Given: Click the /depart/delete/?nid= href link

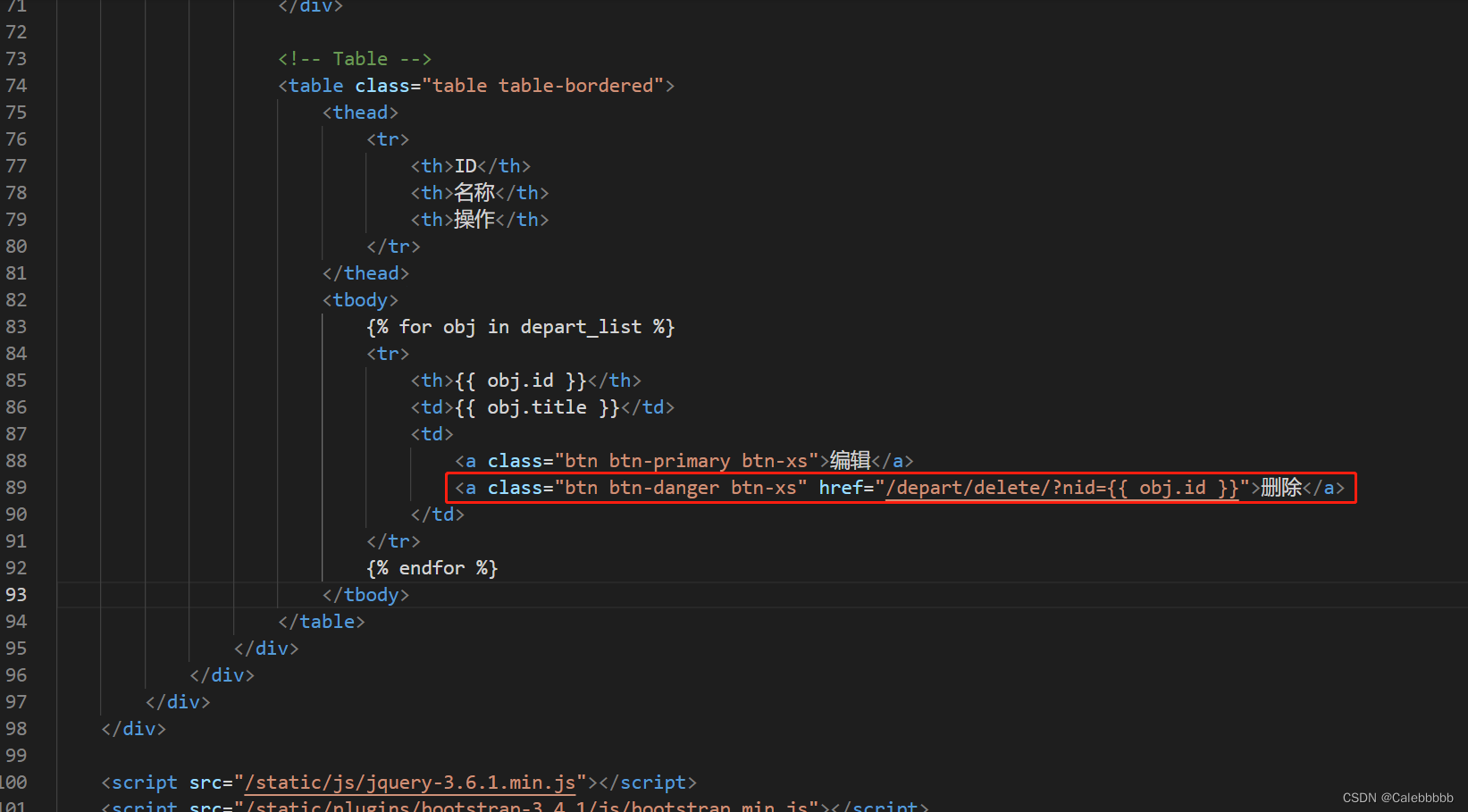Looking at the screenshot, I should click(x=1062, y=488).
